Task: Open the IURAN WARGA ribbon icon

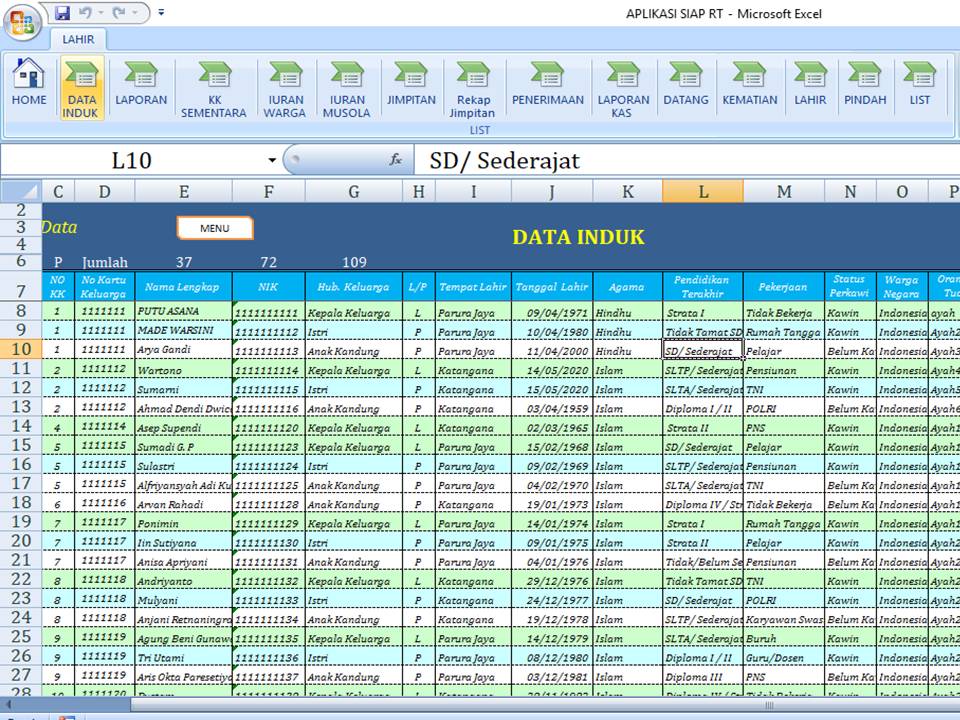Action: pyautogui.click(x=285, y=88)
